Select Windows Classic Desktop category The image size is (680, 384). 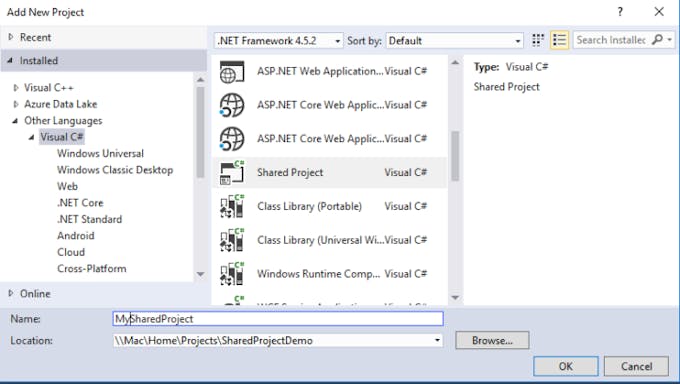115,170
